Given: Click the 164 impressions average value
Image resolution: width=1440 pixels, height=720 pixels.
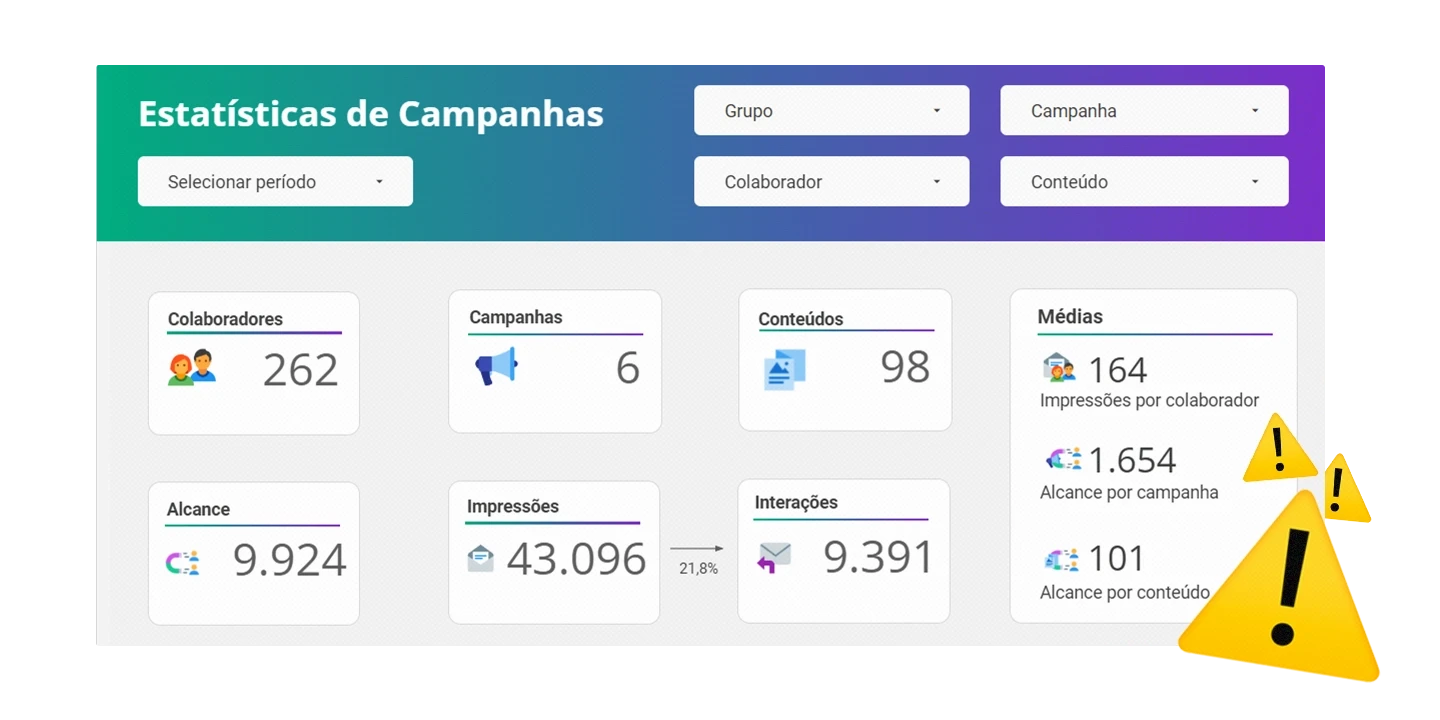Looking at the screenshot, I should (1118, 370).
